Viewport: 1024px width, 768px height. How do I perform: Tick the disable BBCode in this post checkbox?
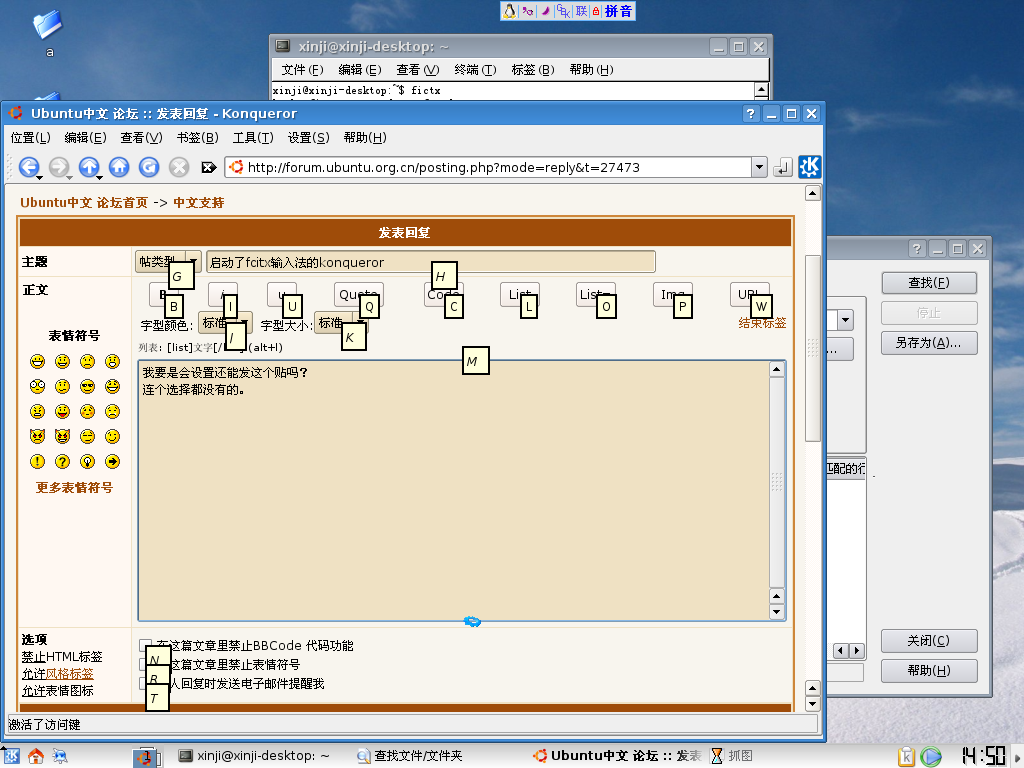(145, 645)
